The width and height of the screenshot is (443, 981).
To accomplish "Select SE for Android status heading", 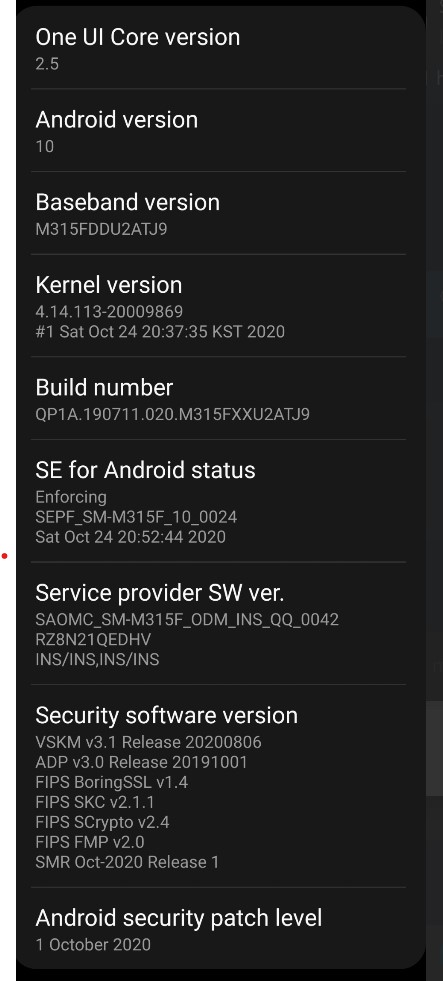I will (145, 470).
